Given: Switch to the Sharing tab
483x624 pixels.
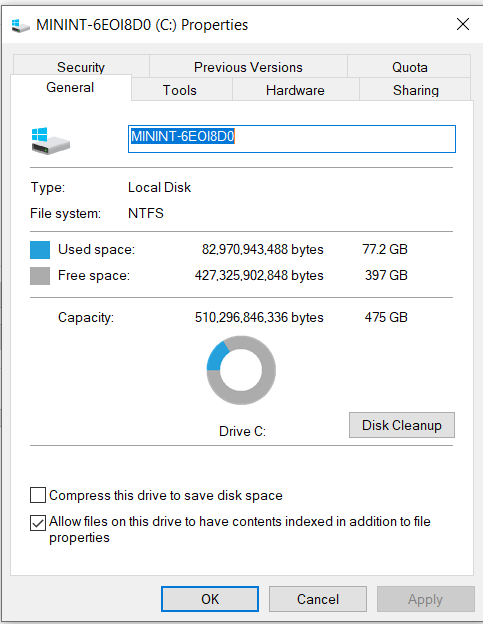Looking at the screenshot, I should (x=415, y=90).
